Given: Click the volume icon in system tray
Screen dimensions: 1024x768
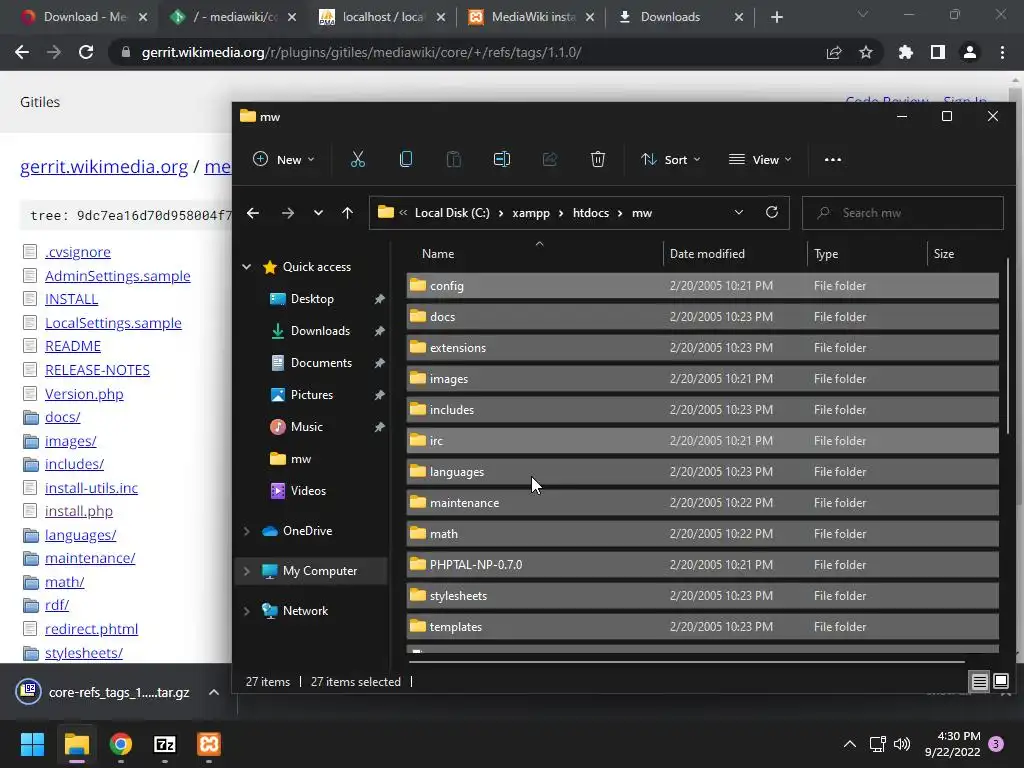Looking at the screenshot, I should click(902, 744).
